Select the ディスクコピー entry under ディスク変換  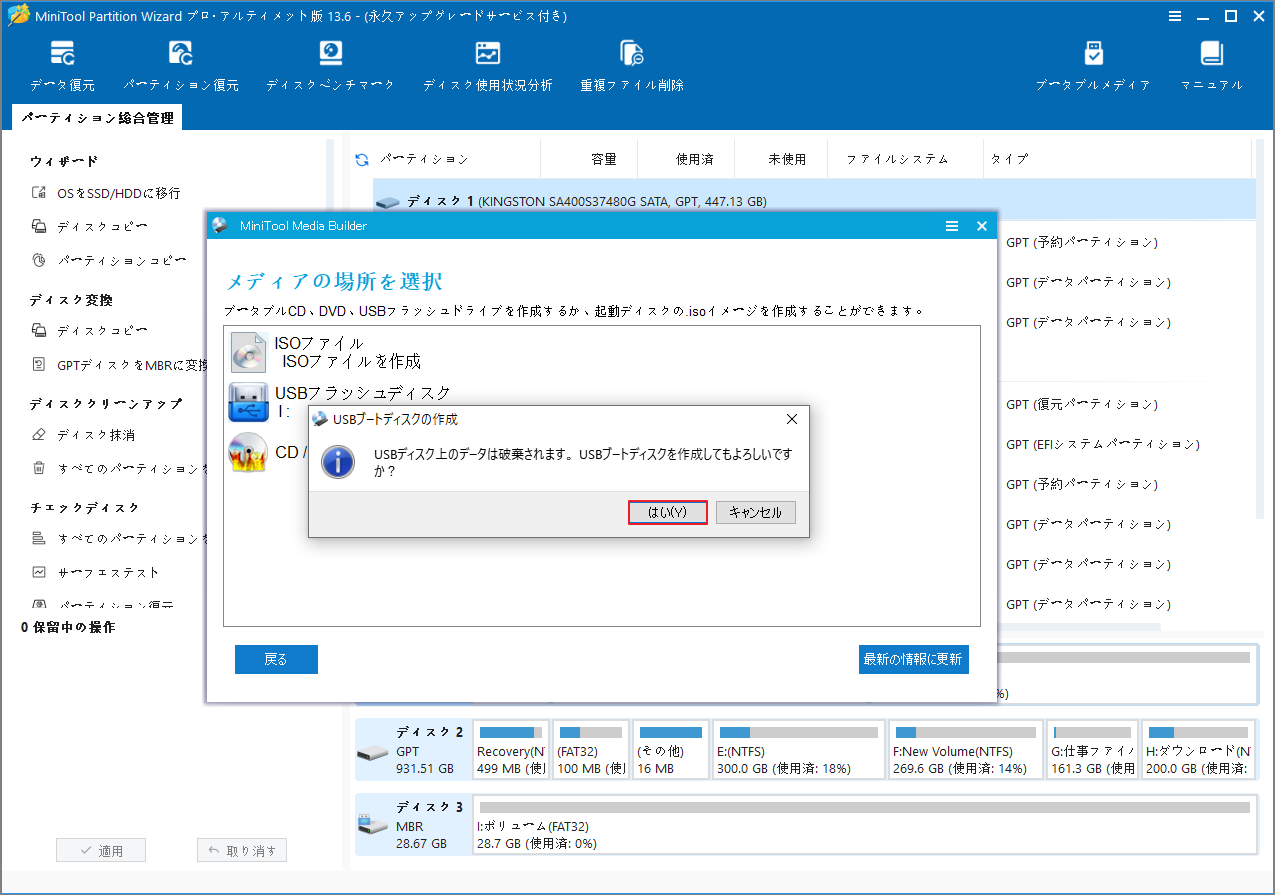102,330
